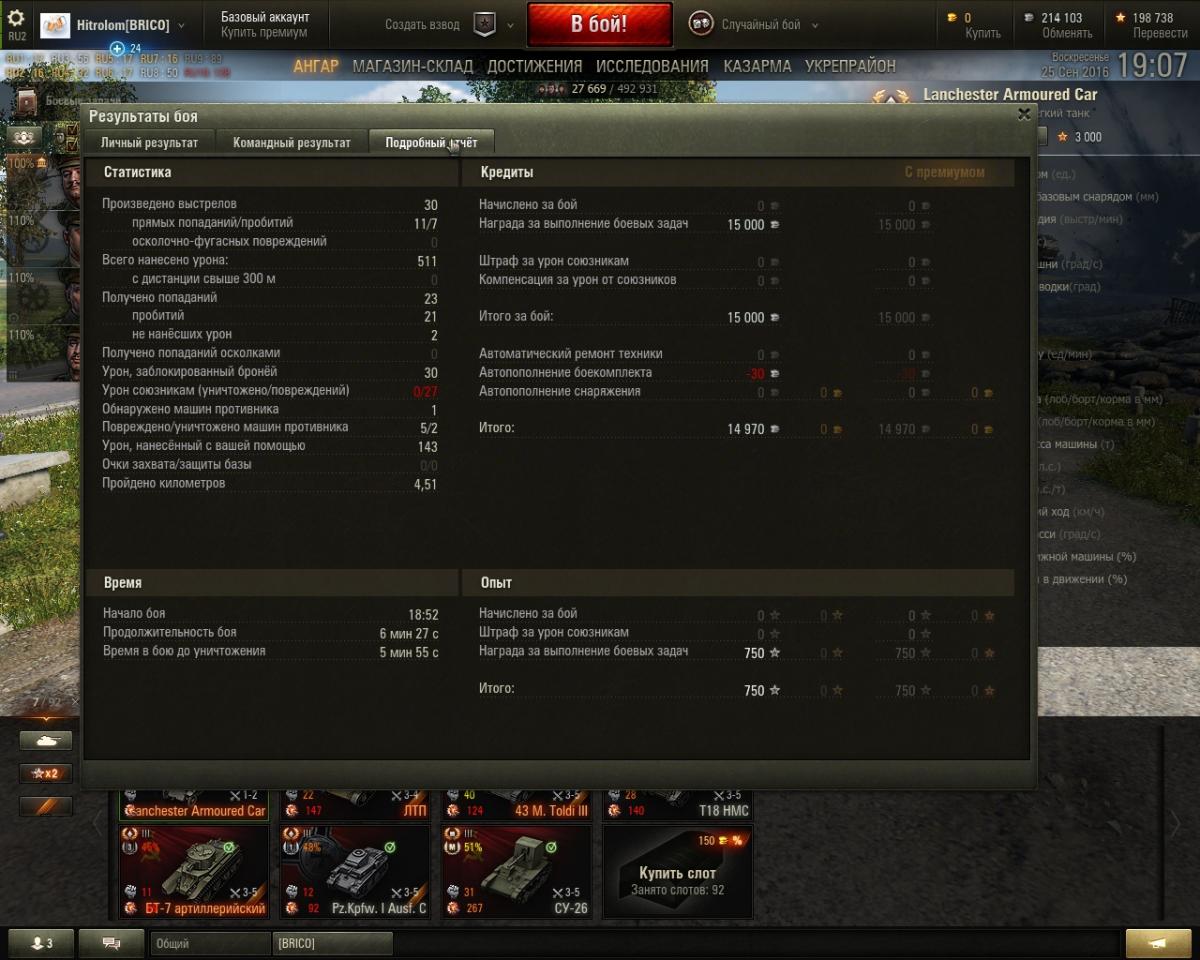Open the Общий chat tab

[x=210, y=943]
